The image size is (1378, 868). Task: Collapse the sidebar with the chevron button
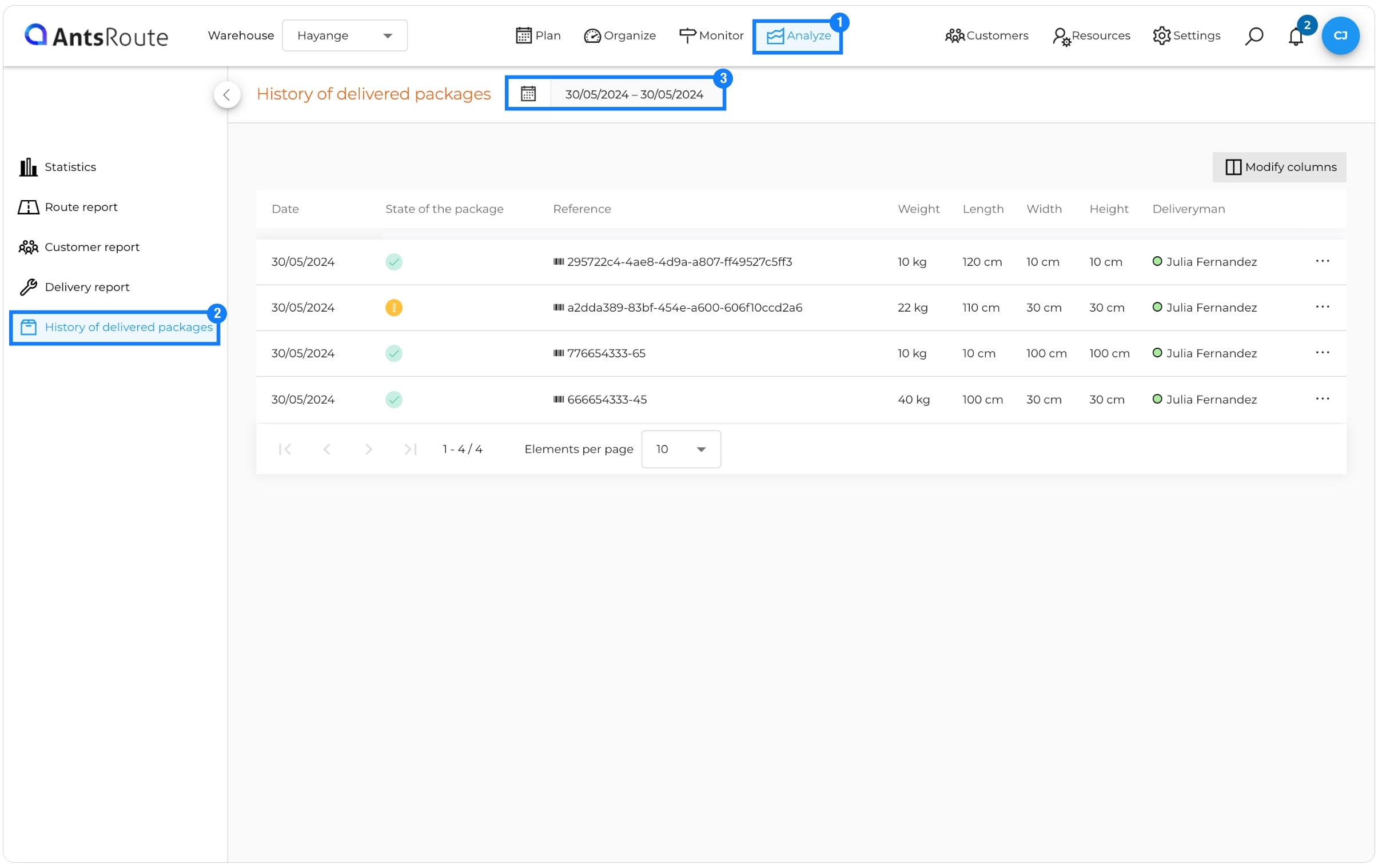226,94
